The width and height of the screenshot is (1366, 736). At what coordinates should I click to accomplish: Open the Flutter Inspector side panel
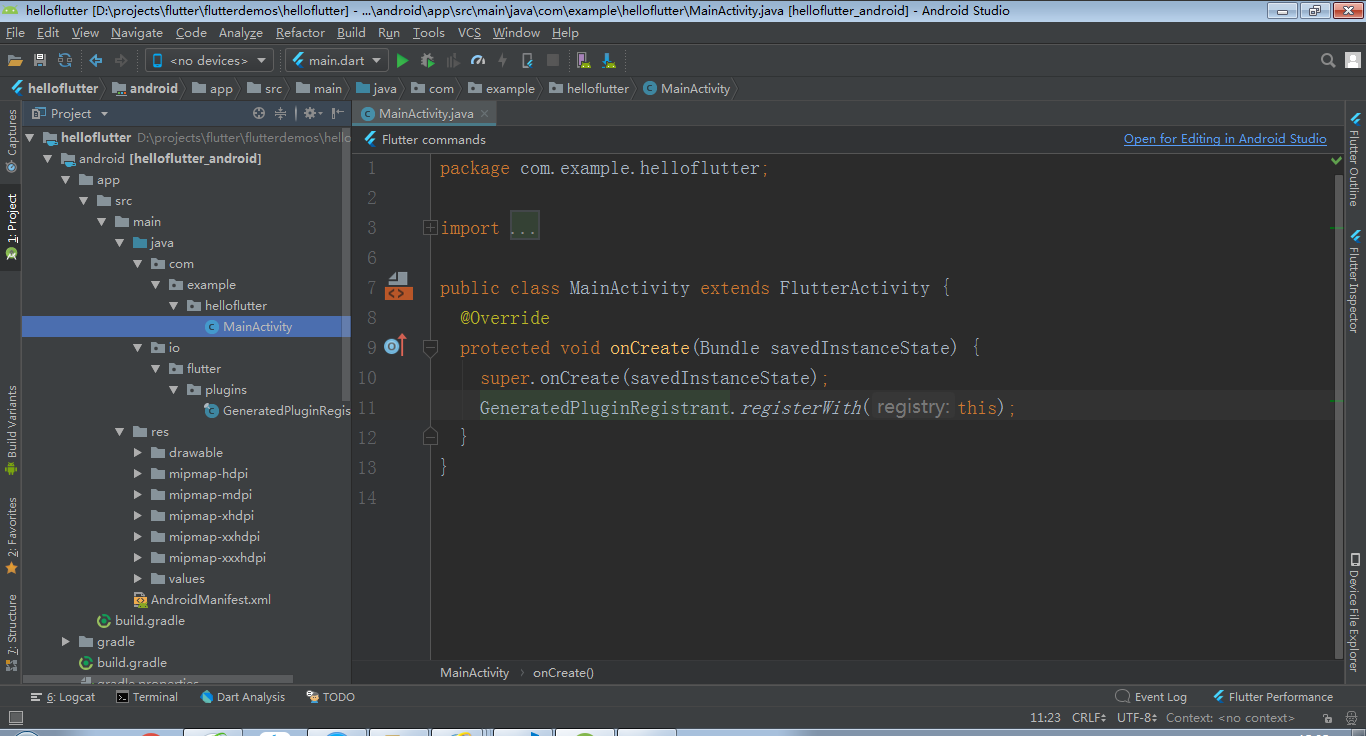click(x=1354, y=281)
